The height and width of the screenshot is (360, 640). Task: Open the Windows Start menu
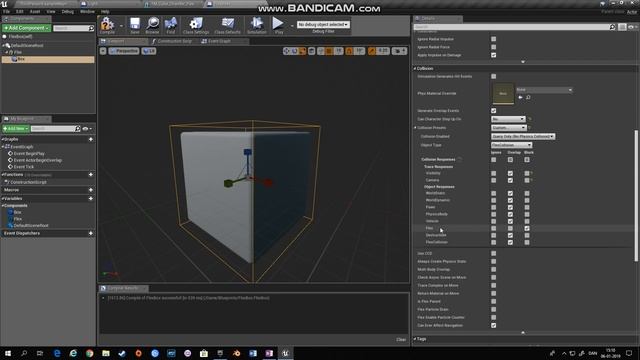(x=8, y=353)
